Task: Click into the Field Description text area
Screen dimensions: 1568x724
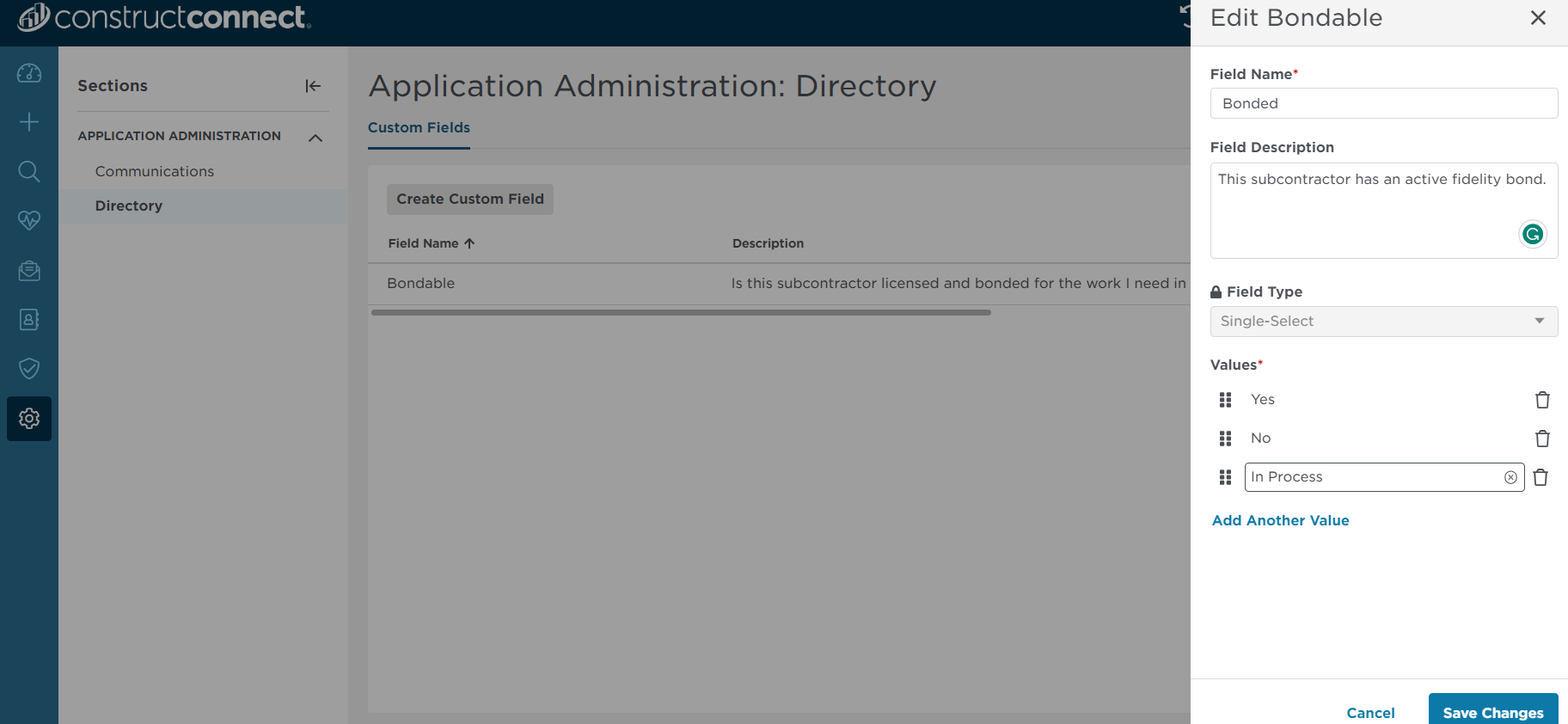Action: [1384, 211]
